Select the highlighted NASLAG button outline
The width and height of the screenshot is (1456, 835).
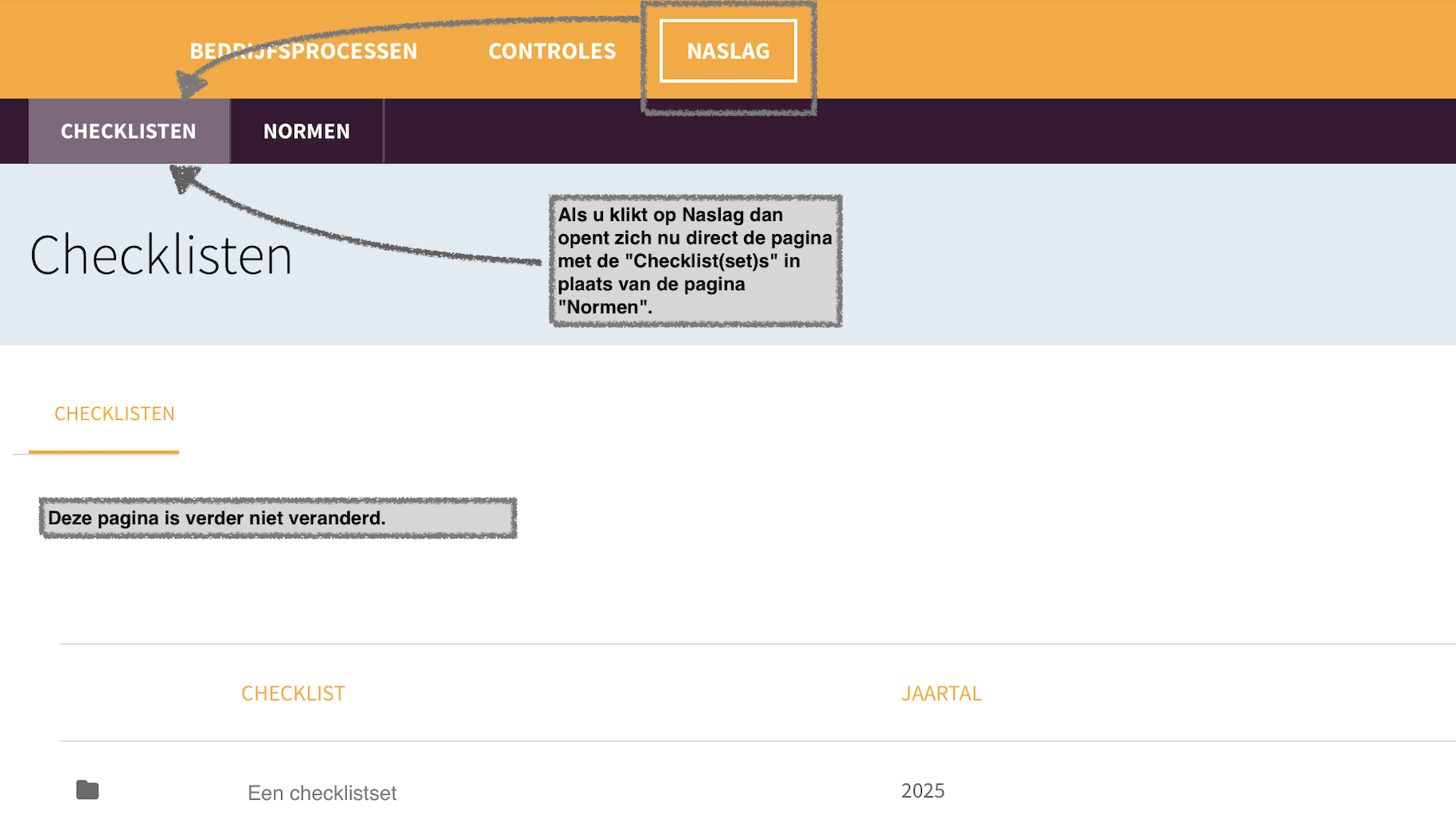tap(728, 51)
